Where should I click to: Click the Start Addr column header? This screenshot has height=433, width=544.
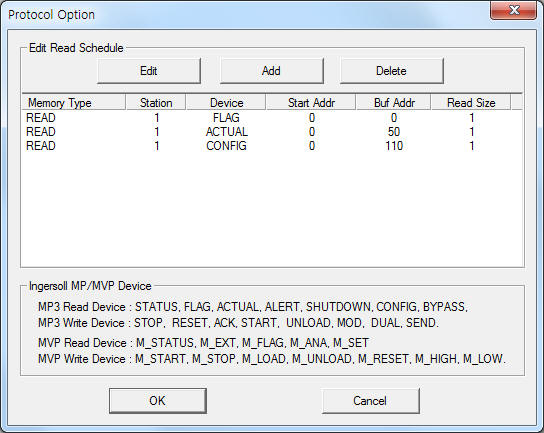click(311, 103)
